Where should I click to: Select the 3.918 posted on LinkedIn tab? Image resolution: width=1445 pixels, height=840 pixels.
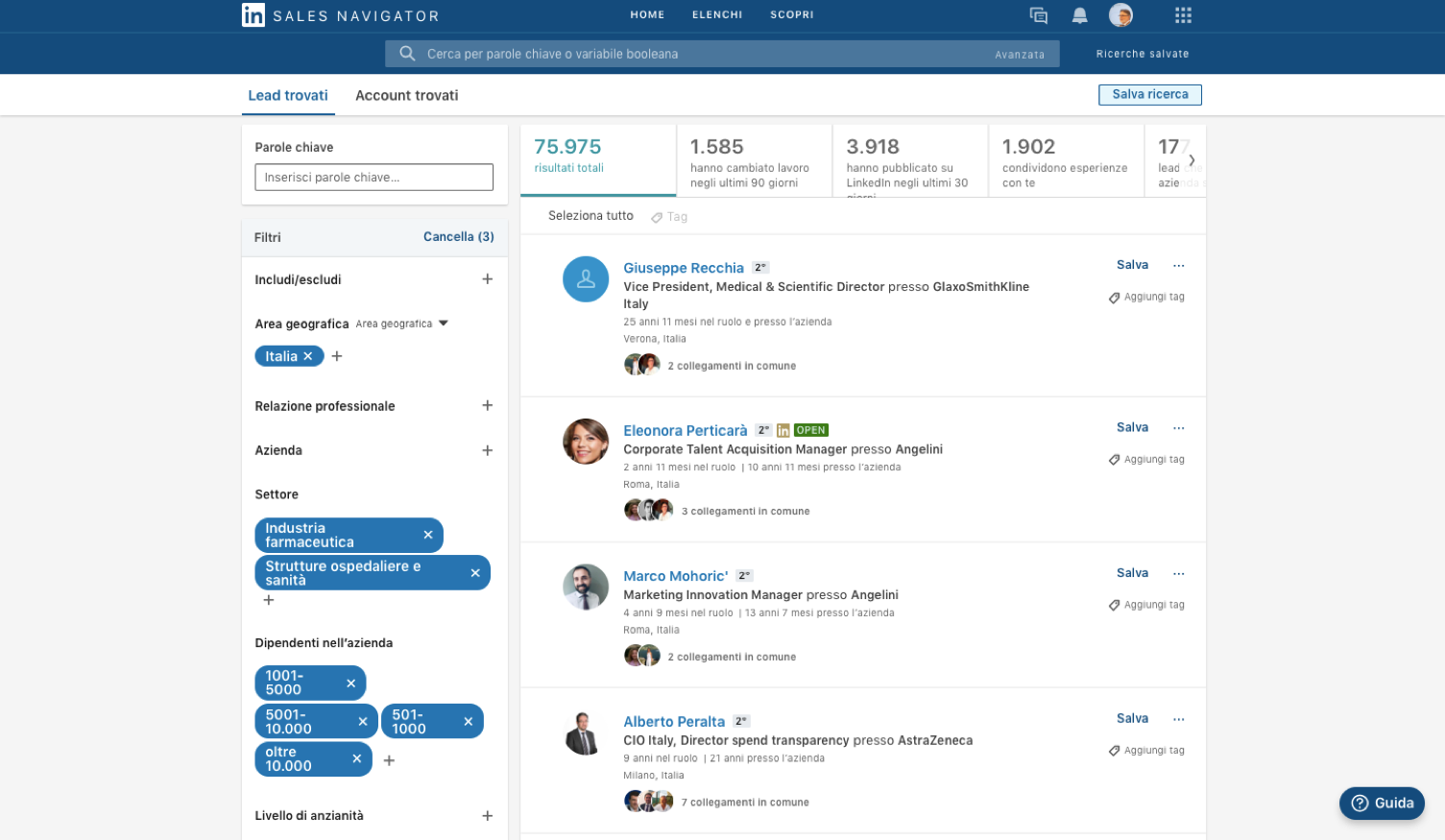coord(910,160)
